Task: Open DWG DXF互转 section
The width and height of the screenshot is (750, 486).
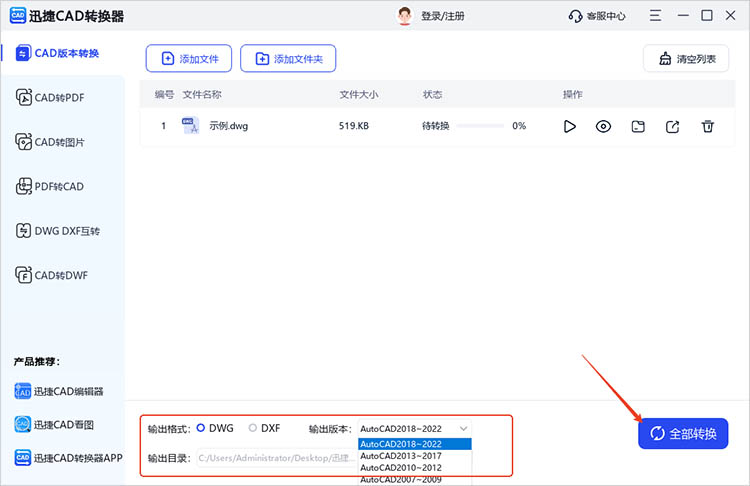Action: 58,231
